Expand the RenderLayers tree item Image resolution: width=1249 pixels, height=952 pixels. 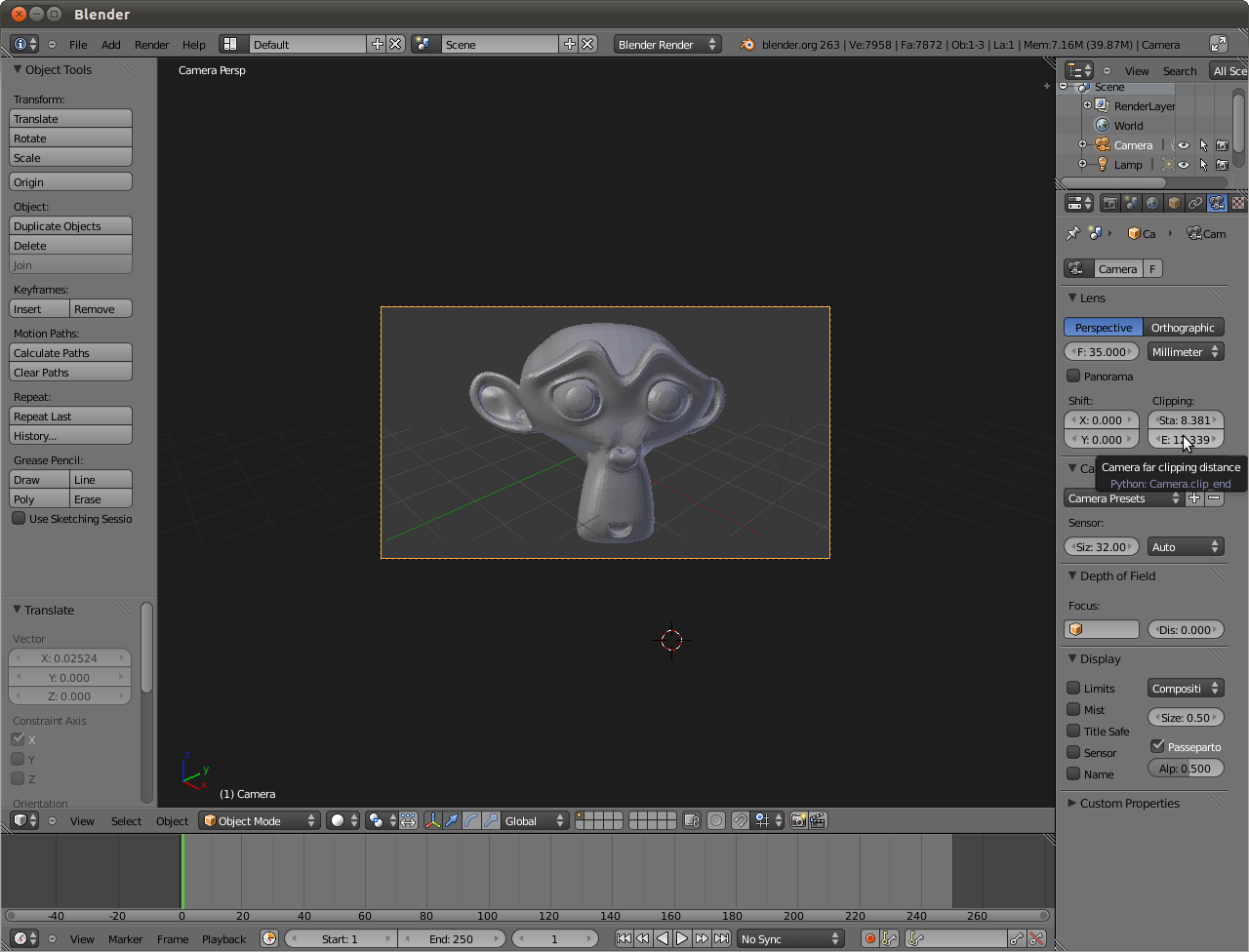click(x=1087, y=105)
